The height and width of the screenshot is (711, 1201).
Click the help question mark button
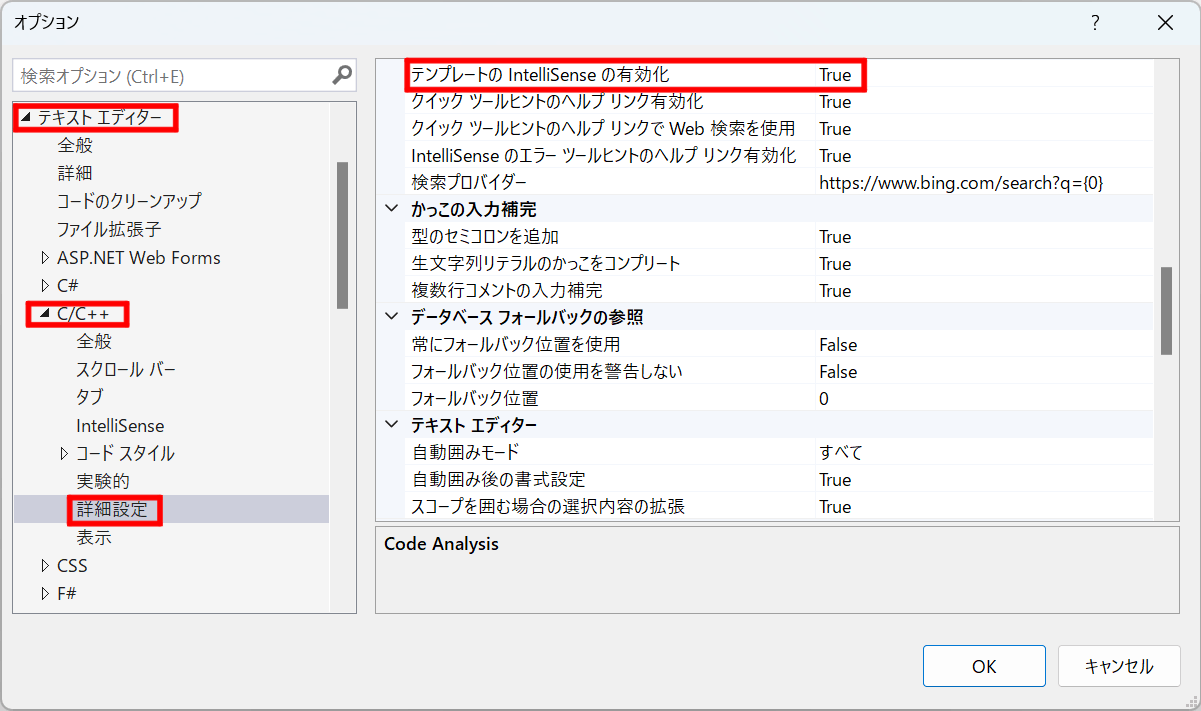pyautogui.click(x=1096, y=22)
